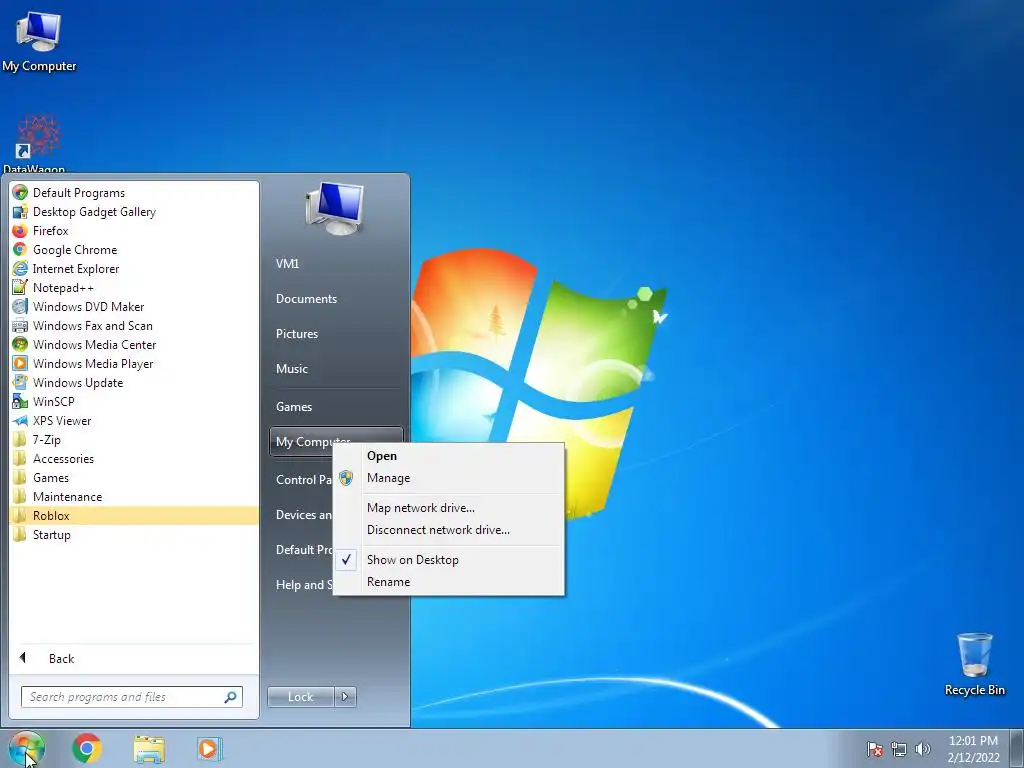Image resolution: width=1024 pixels, height=768 pixels.
Task: Choose Open in the context menu
Action: pyautogui.click(x=449, y=456)
